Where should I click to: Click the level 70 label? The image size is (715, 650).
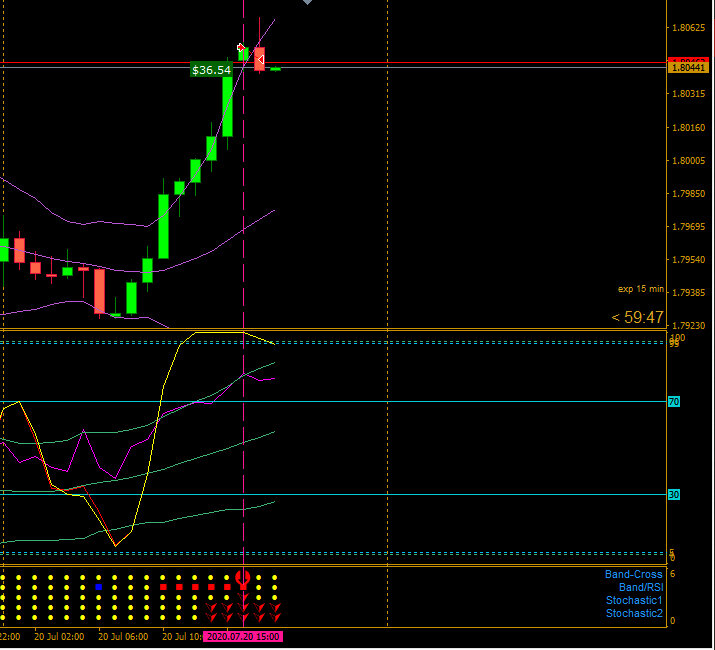click(x=674, y=402)
